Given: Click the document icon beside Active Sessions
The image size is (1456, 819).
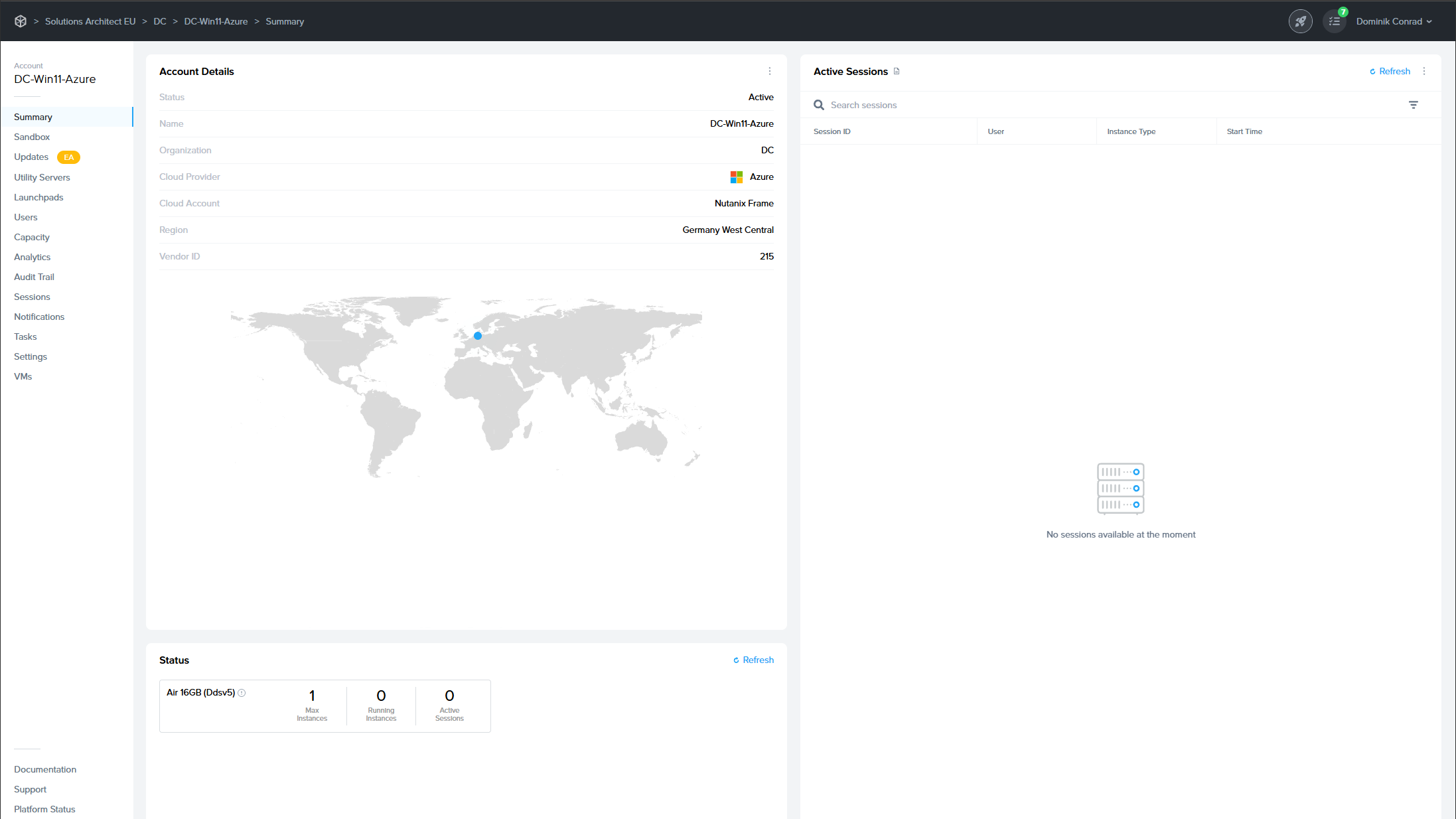Looking at the screenshot, I should coord(897,71).
